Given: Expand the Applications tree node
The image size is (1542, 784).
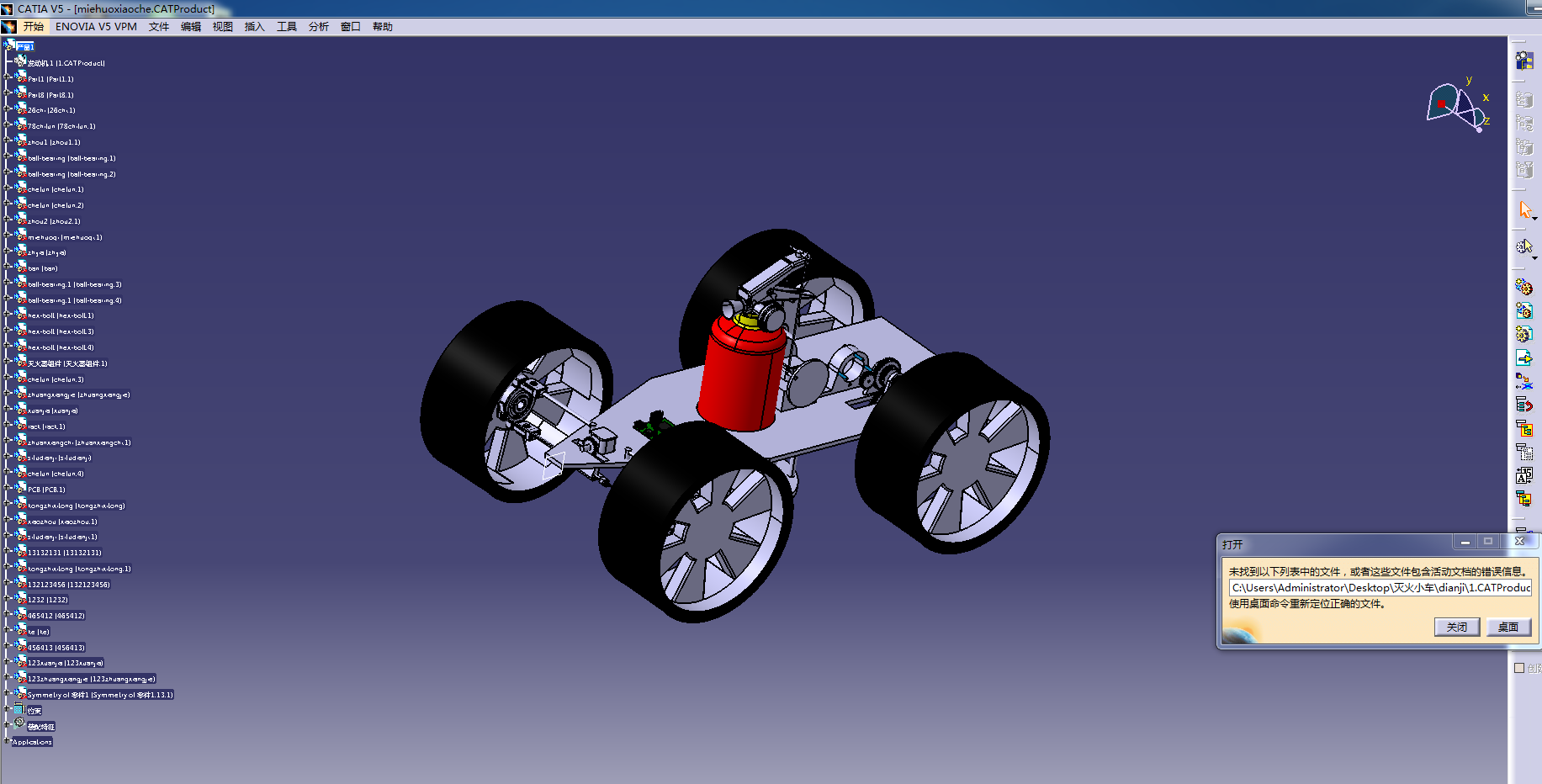Looking at the screenshot, I should coord(8,741).
